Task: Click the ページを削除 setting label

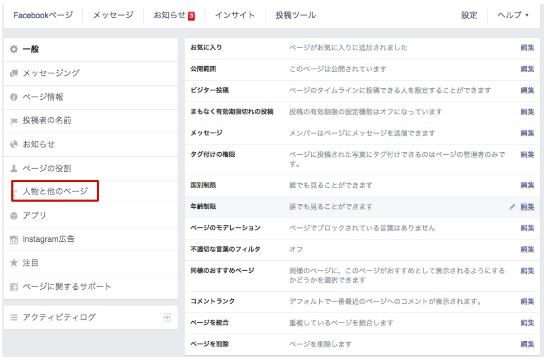Action: [x=210, y=344]
